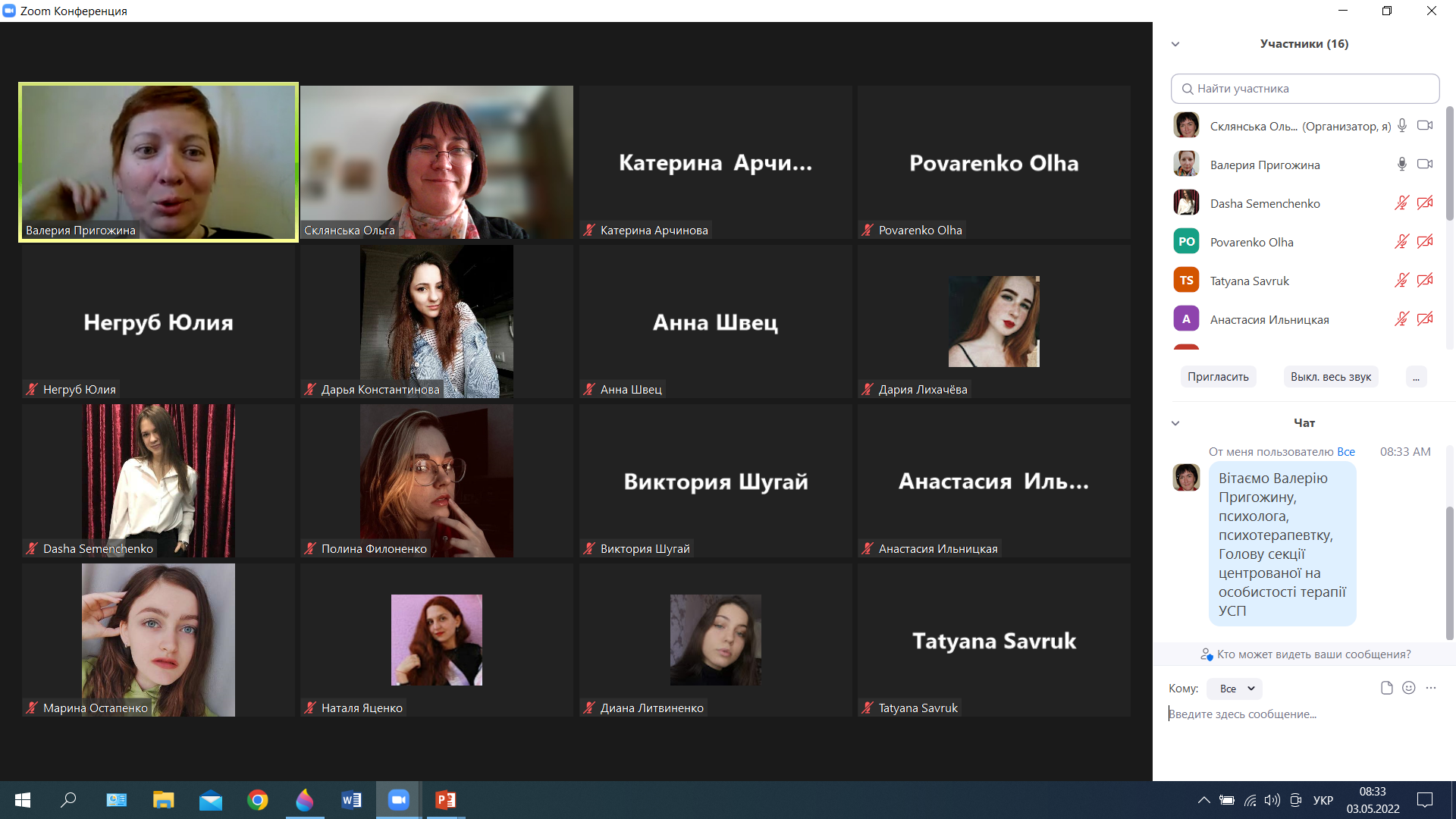Click PO avatar for Povarenko Olha
This screenshot has width=1456, height=819.
pos(1186,241)
